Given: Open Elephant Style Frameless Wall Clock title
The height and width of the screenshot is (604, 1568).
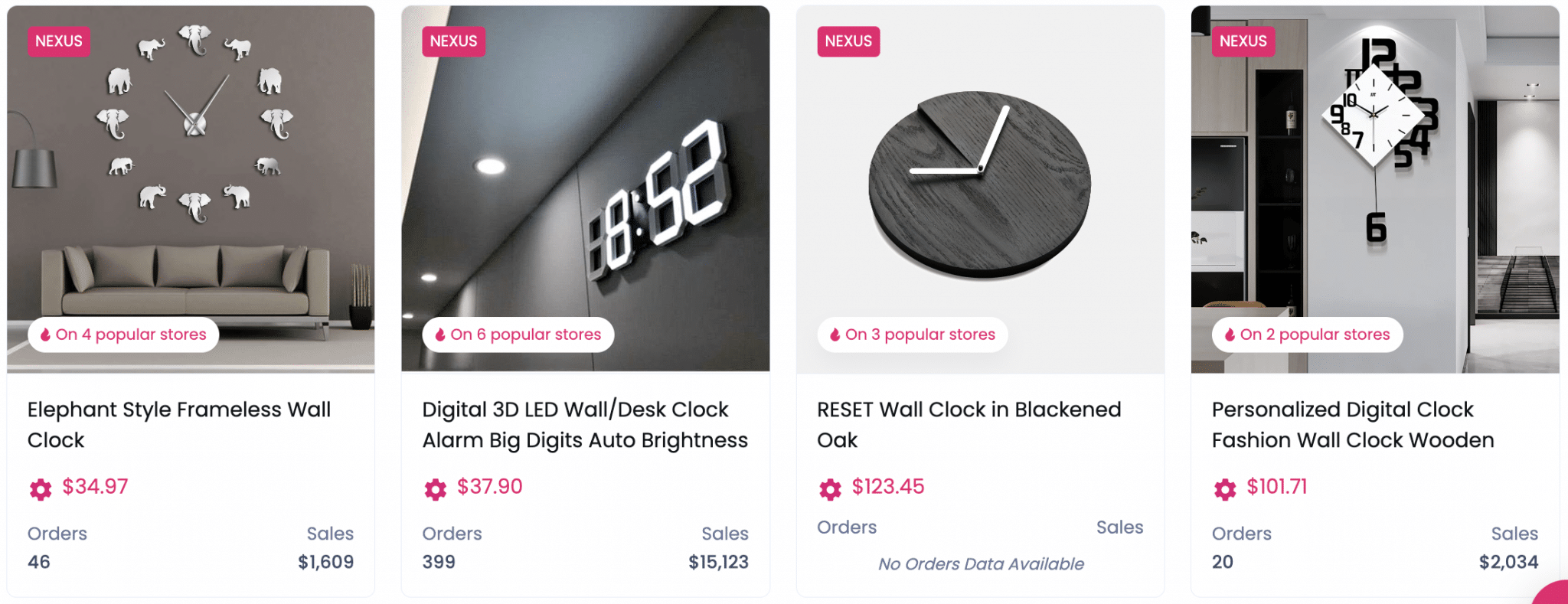Looking at the screenshot, I should tap(179, 425).
